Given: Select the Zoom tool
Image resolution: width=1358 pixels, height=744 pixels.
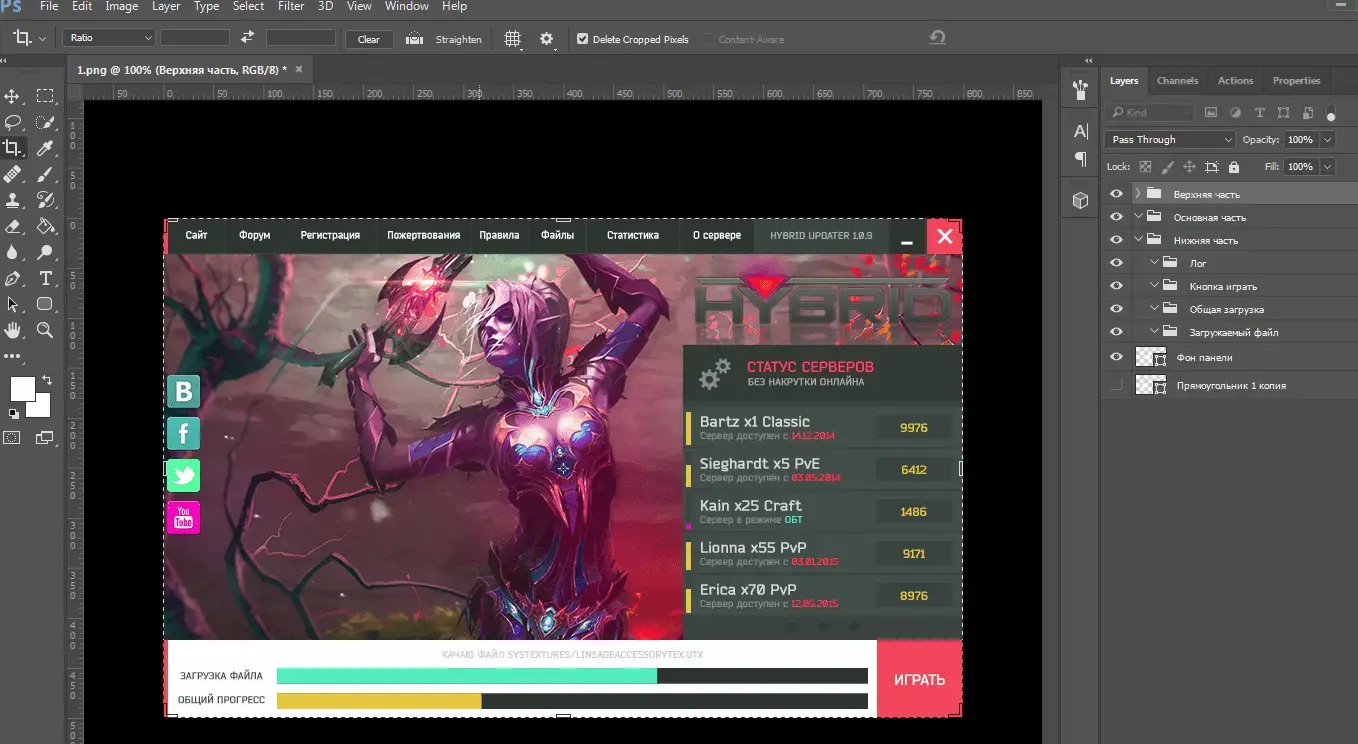Looking at the screenshot, I should coord(45,330).
